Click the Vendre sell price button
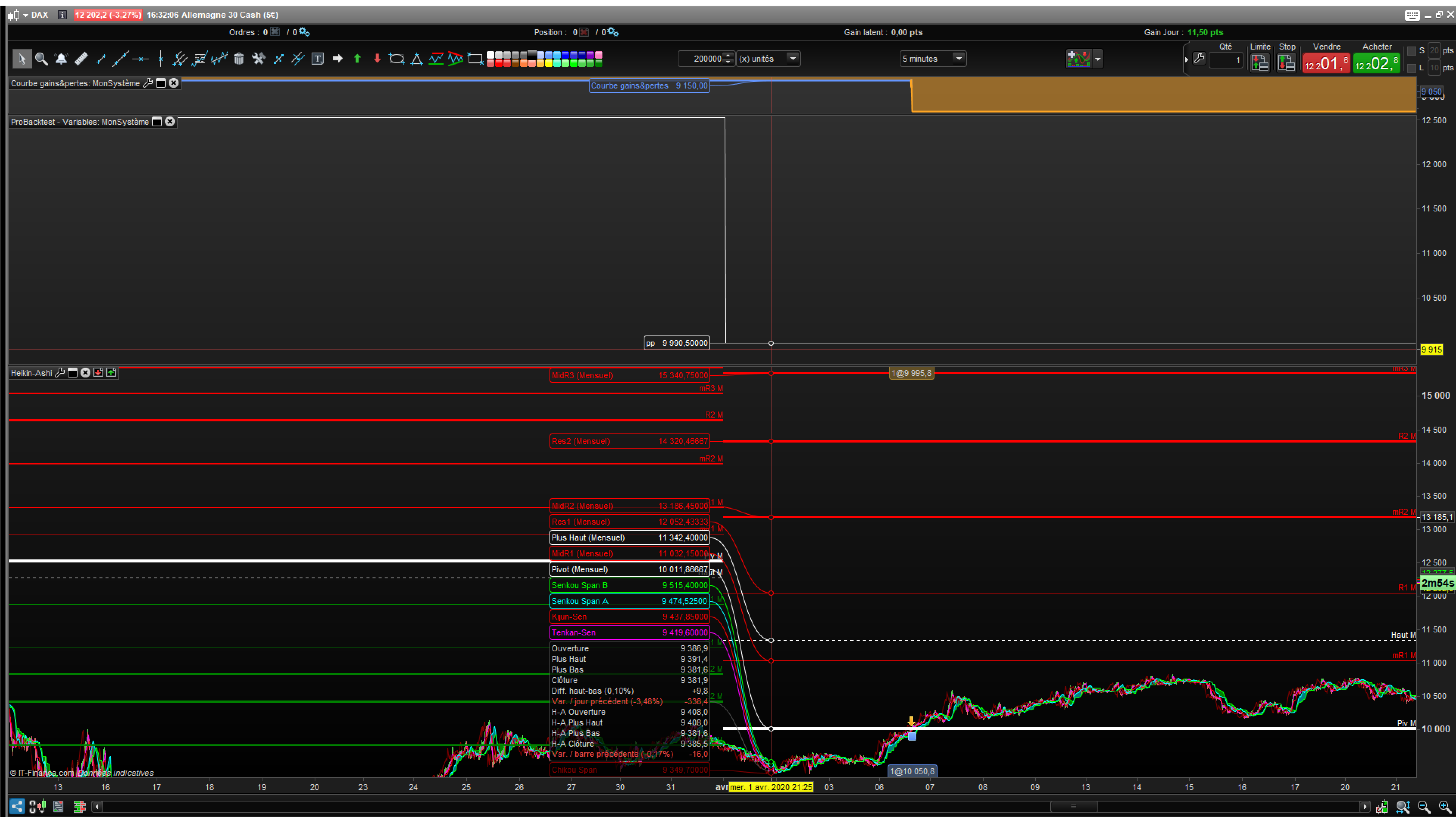This screenshot has width=1456, height=817. [1326, 63]
